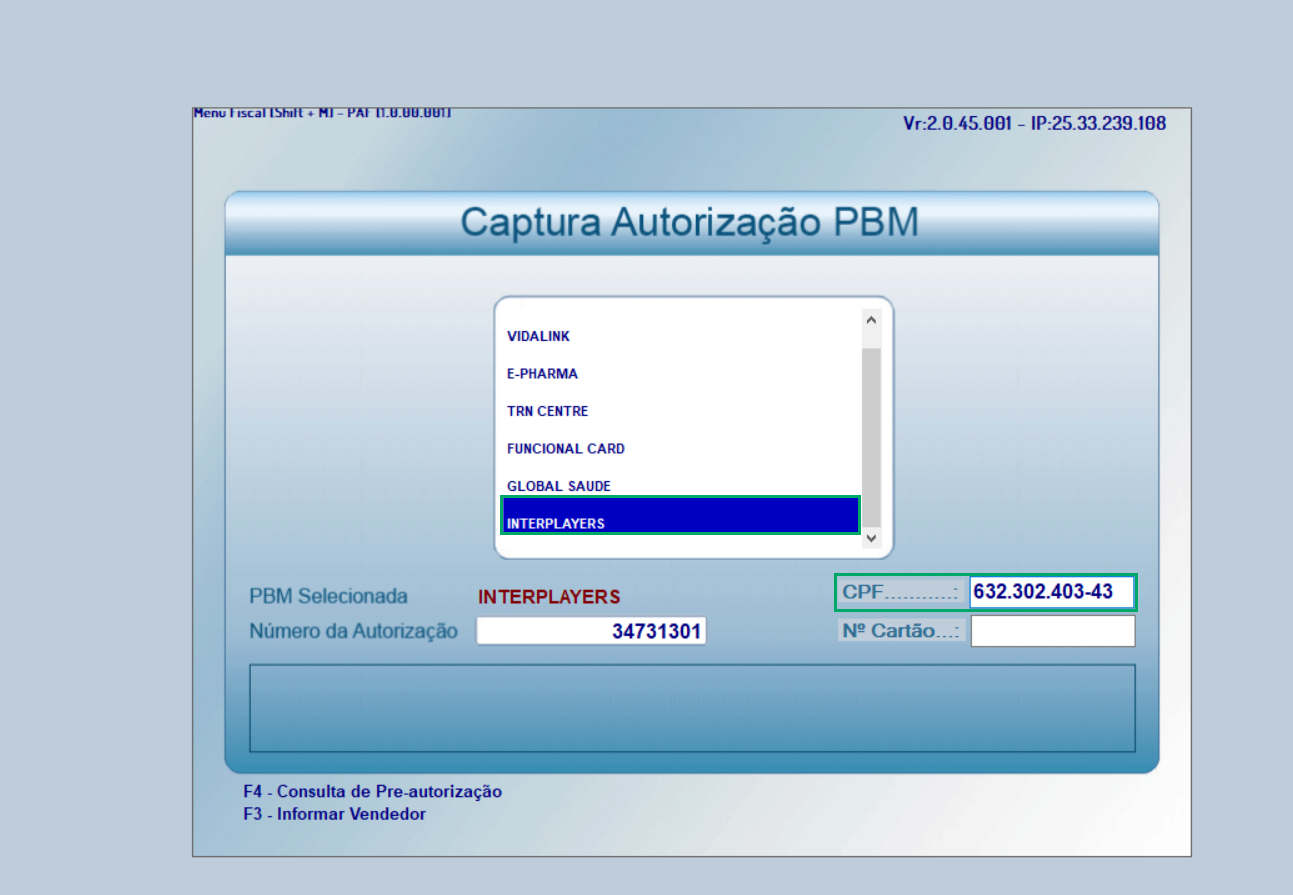Click the Nº Cartão input field
The image size is (1293, 895).
(1052, 631)
